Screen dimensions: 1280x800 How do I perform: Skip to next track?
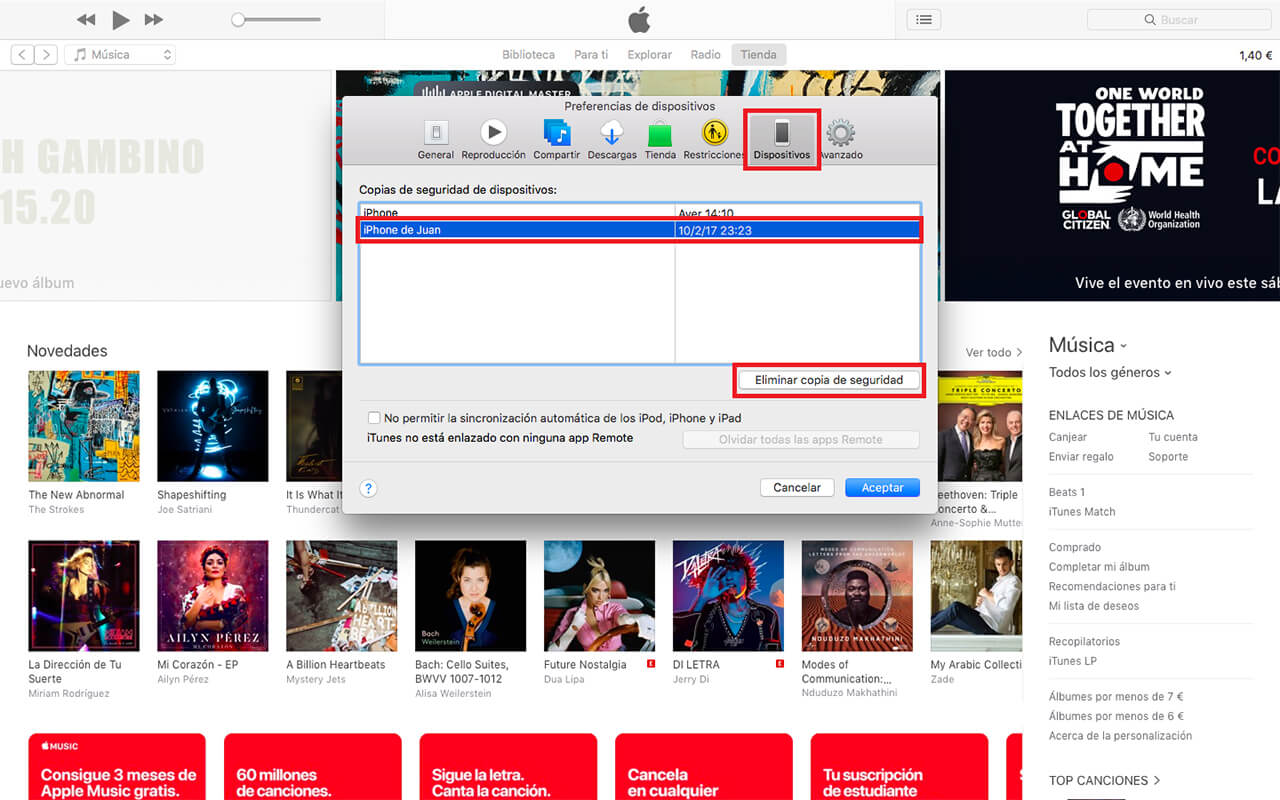point(153,20)
